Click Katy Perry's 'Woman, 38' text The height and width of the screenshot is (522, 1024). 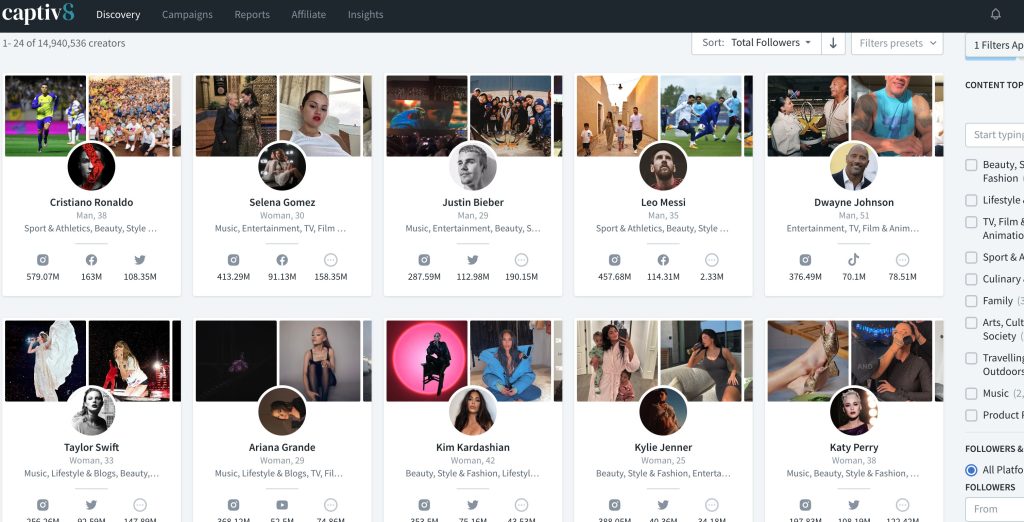click(x=854, y=461)
